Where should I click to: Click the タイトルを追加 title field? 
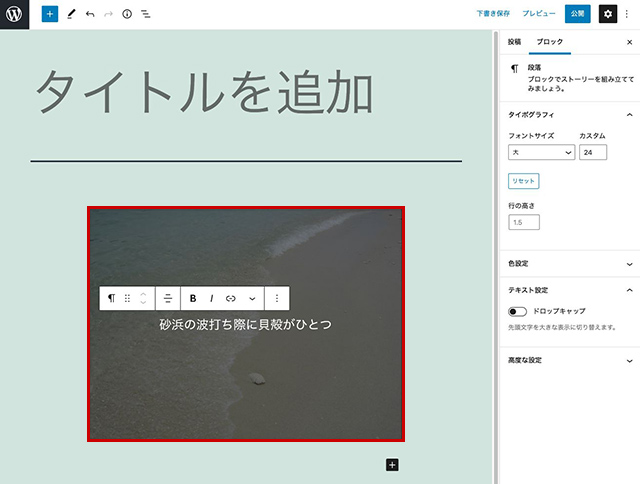coord(204,92)
